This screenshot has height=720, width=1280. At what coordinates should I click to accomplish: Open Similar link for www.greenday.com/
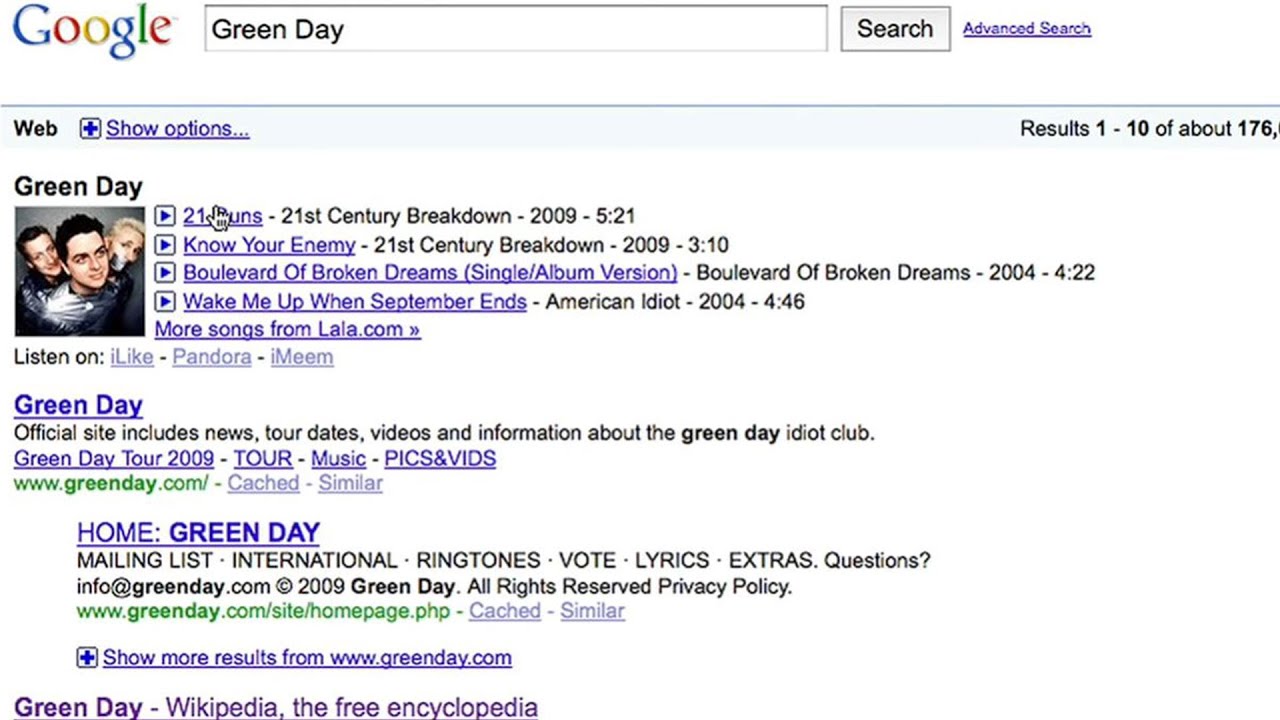coord(350,483)
